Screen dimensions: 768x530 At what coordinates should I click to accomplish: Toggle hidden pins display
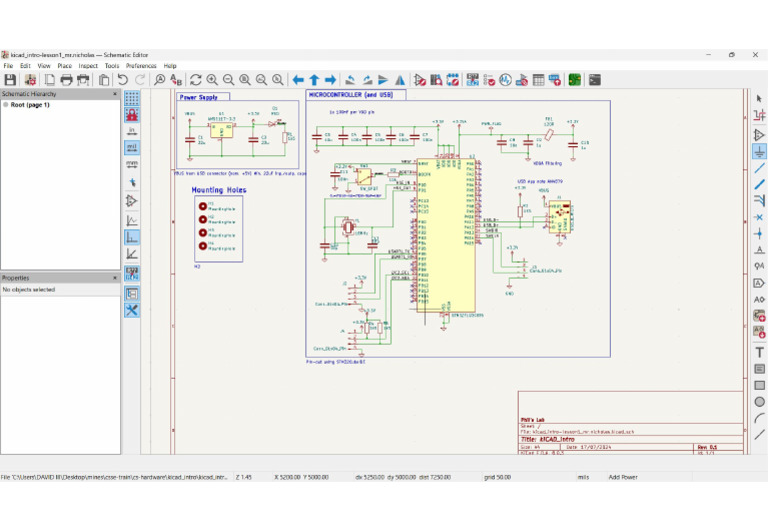132,201
